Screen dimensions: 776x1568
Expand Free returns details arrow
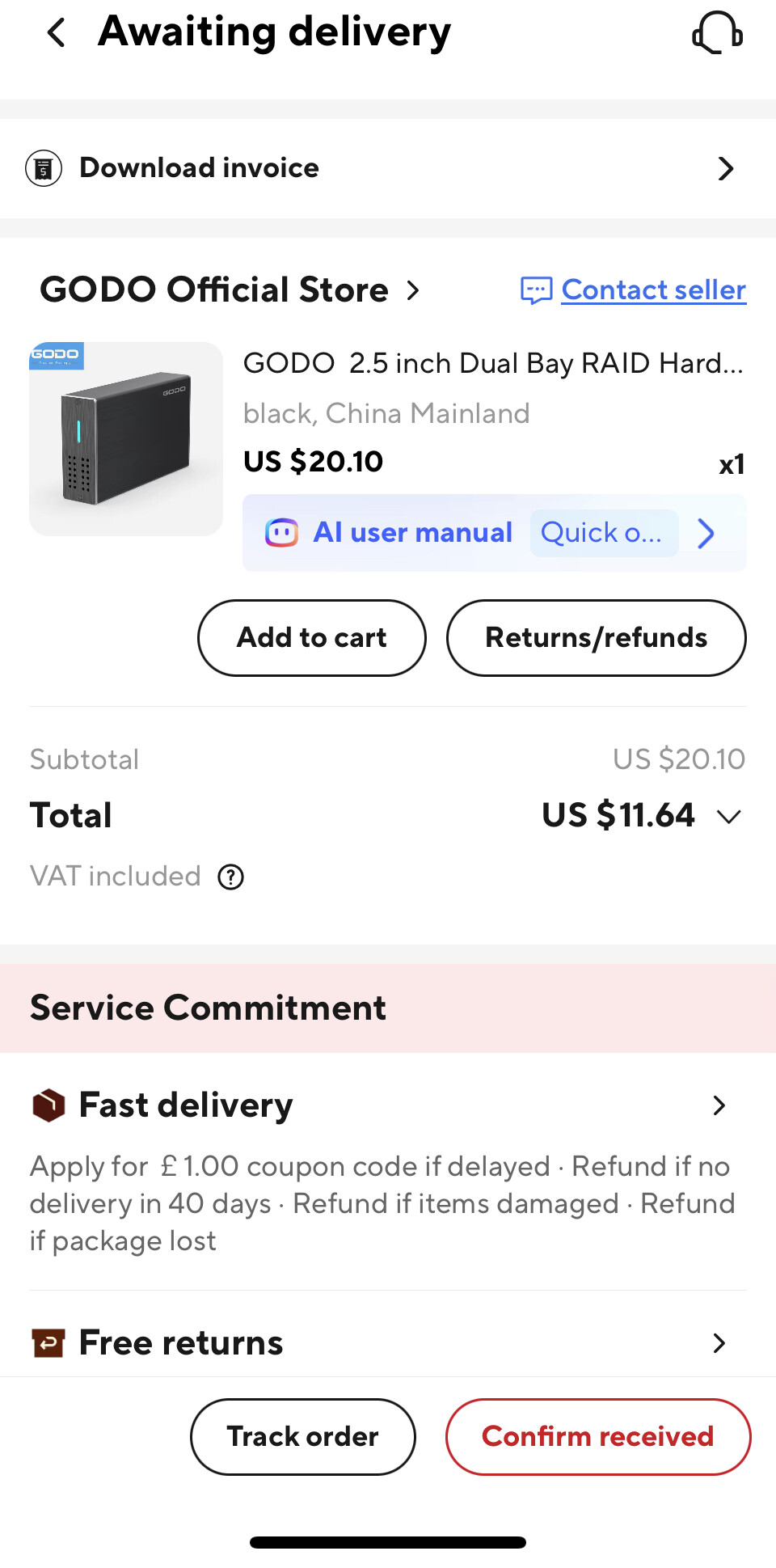[x=719, y=1343]
